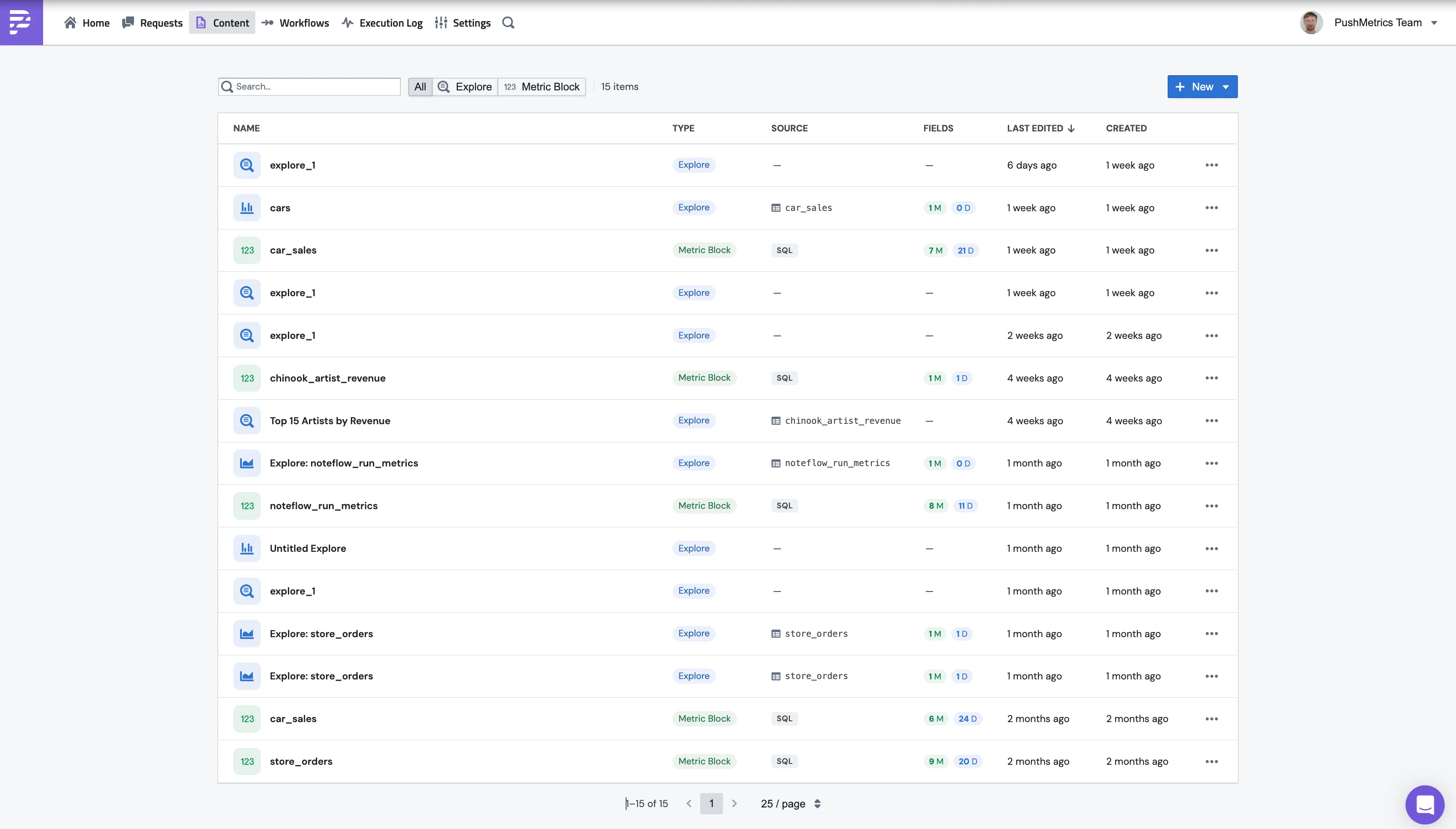This screenshot has width=1456, height=829.
Task: Sort by Type column header
Action: (683, 128)
